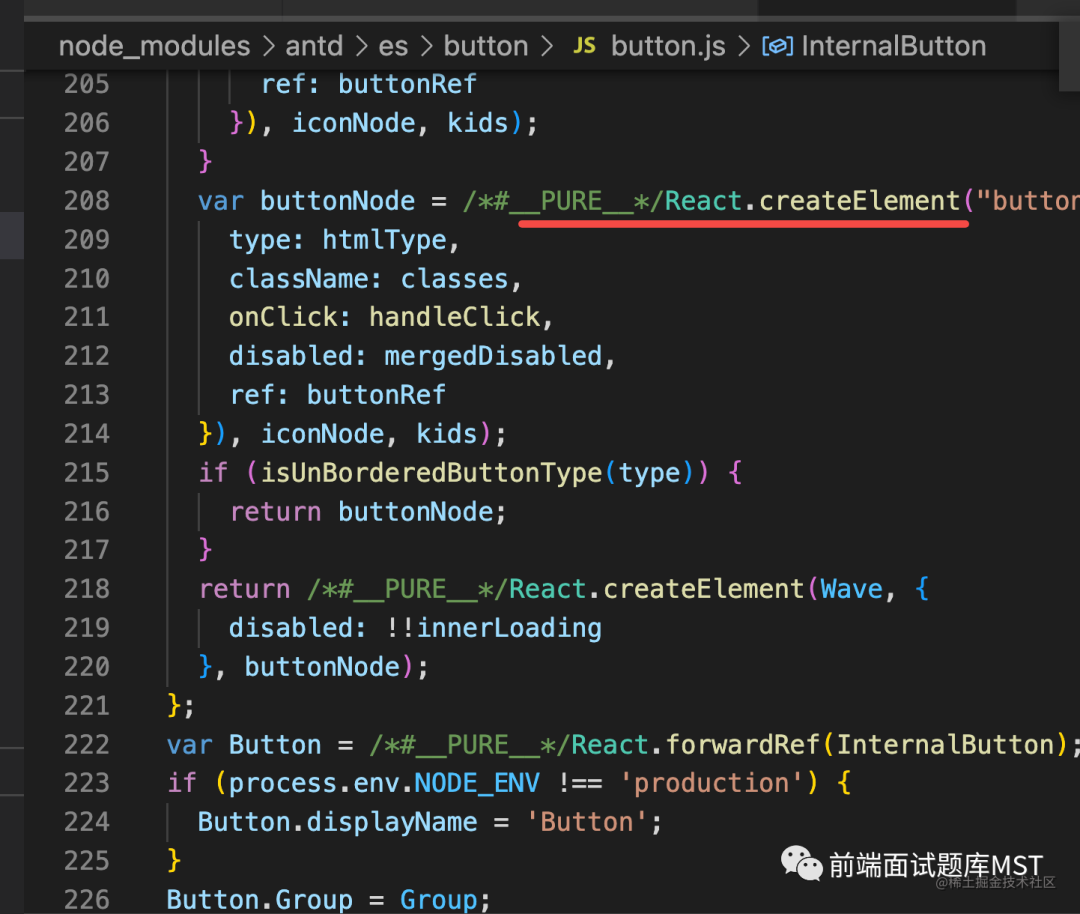The height and width of the screenshot is (914, 1080).
Task: Click 'createElement' on line 208
Action: pos(859,201)
